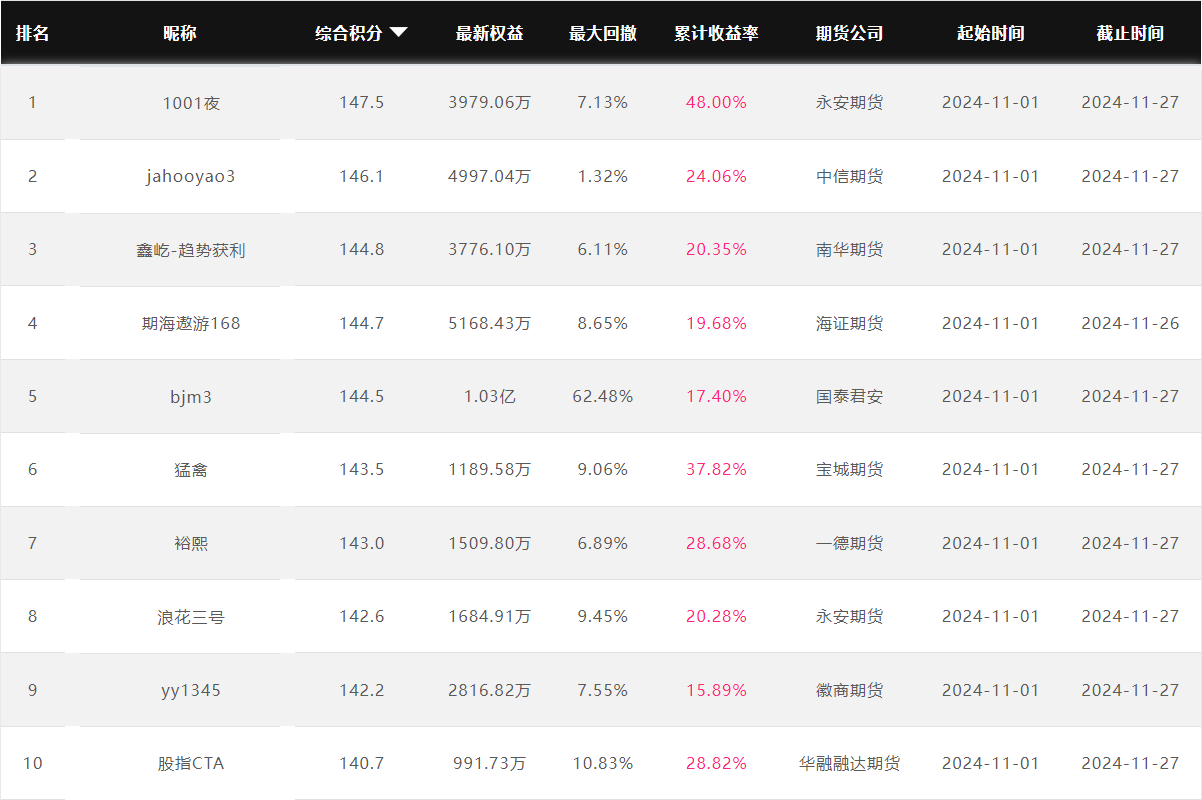Select score value 142.2

click(x=362, y=690)
